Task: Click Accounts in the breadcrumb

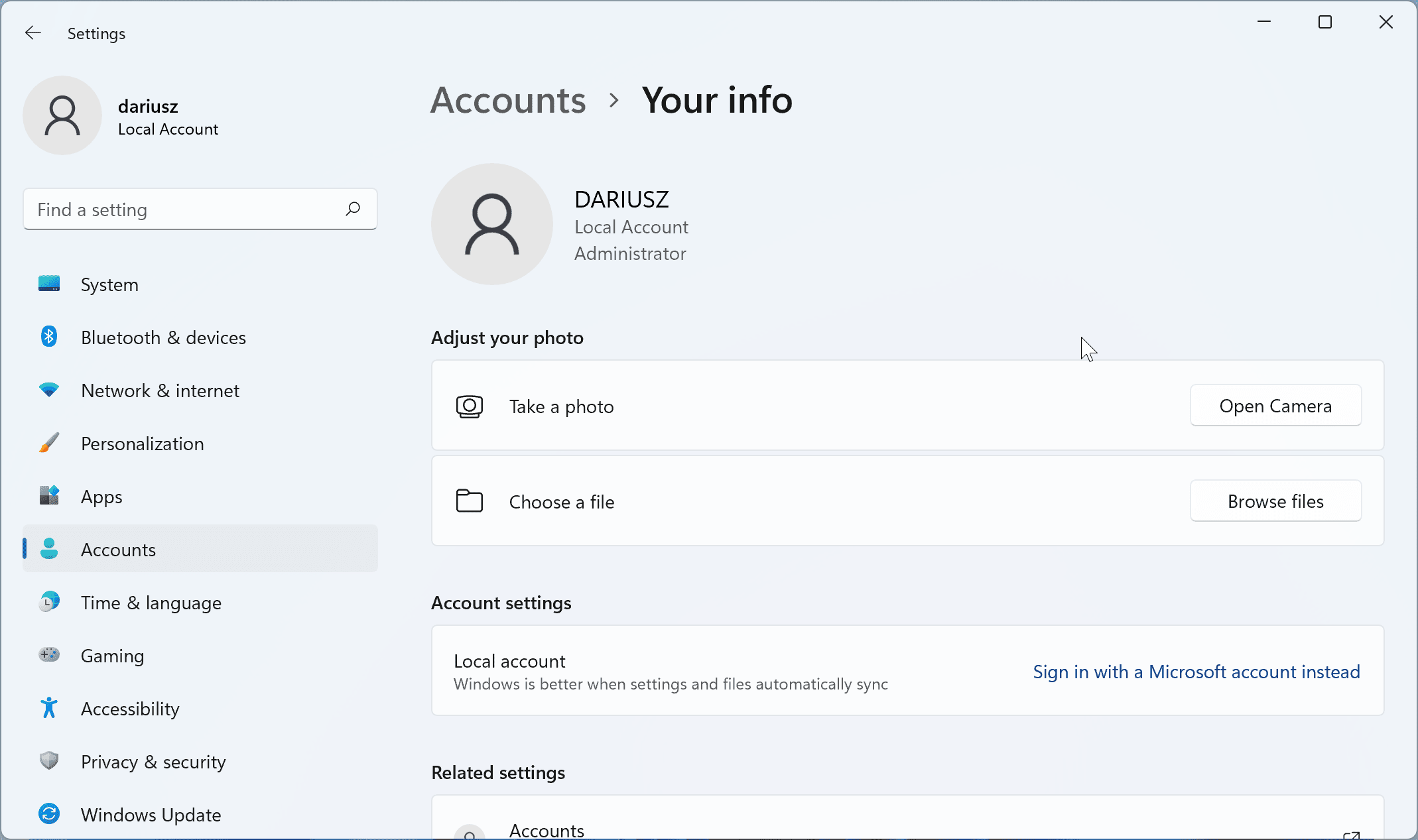Action: [508, 100]
